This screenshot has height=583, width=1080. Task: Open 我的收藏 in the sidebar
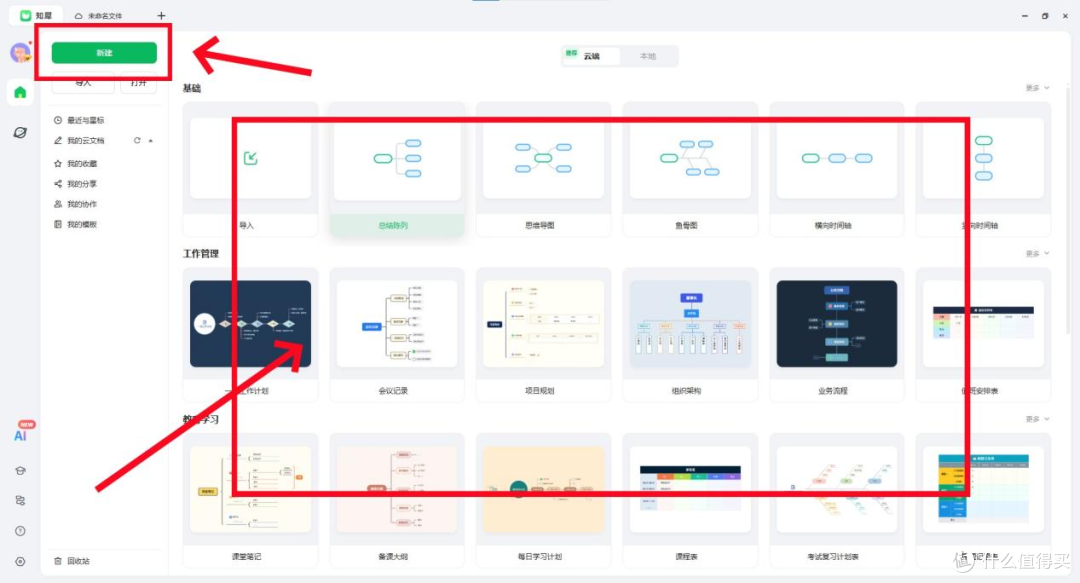(x=82, y=163)
